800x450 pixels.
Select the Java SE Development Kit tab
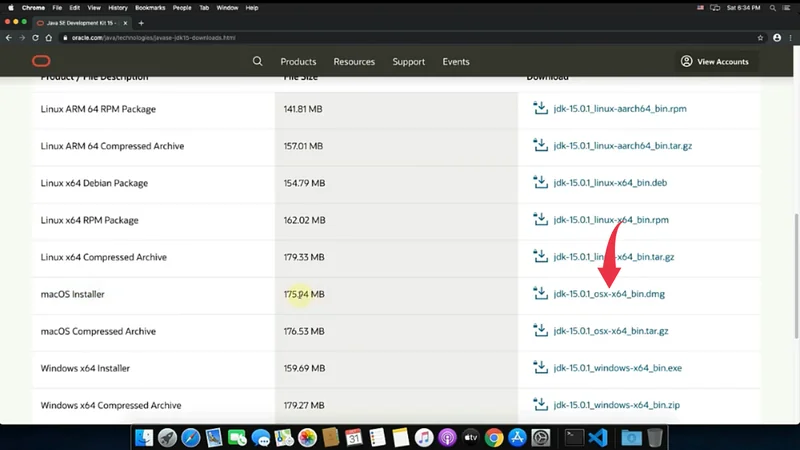80,22
